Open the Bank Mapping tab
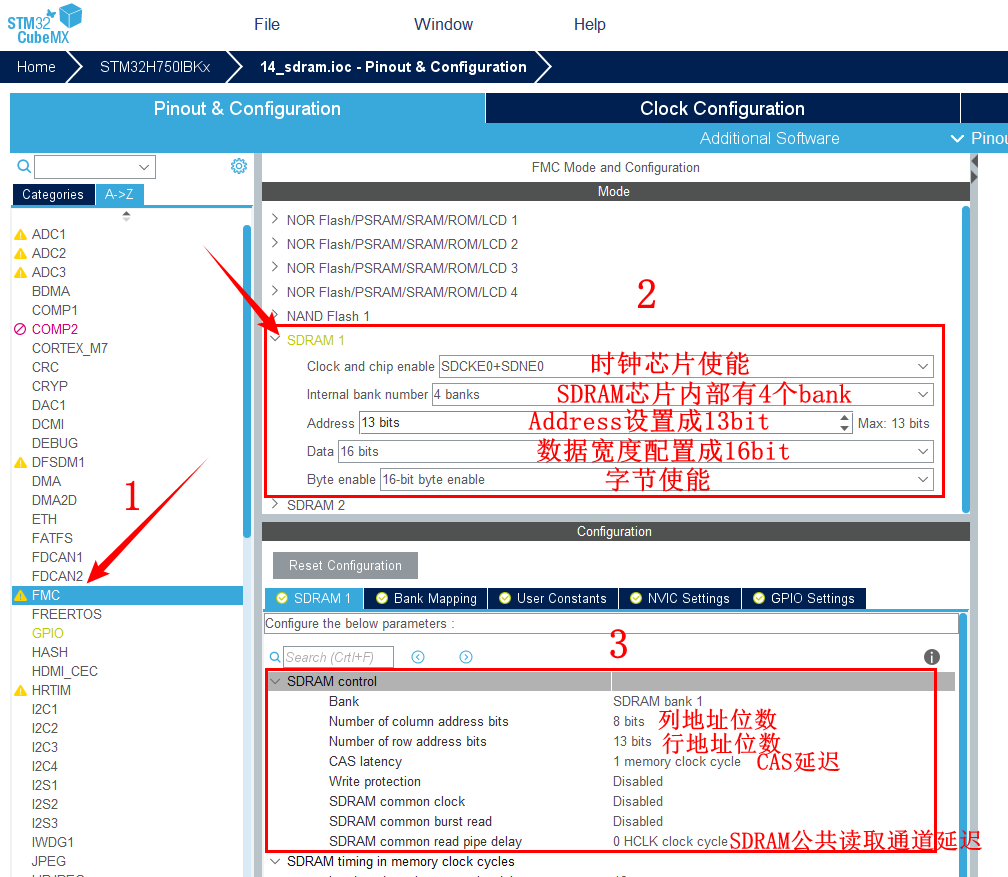 [426, 598]
